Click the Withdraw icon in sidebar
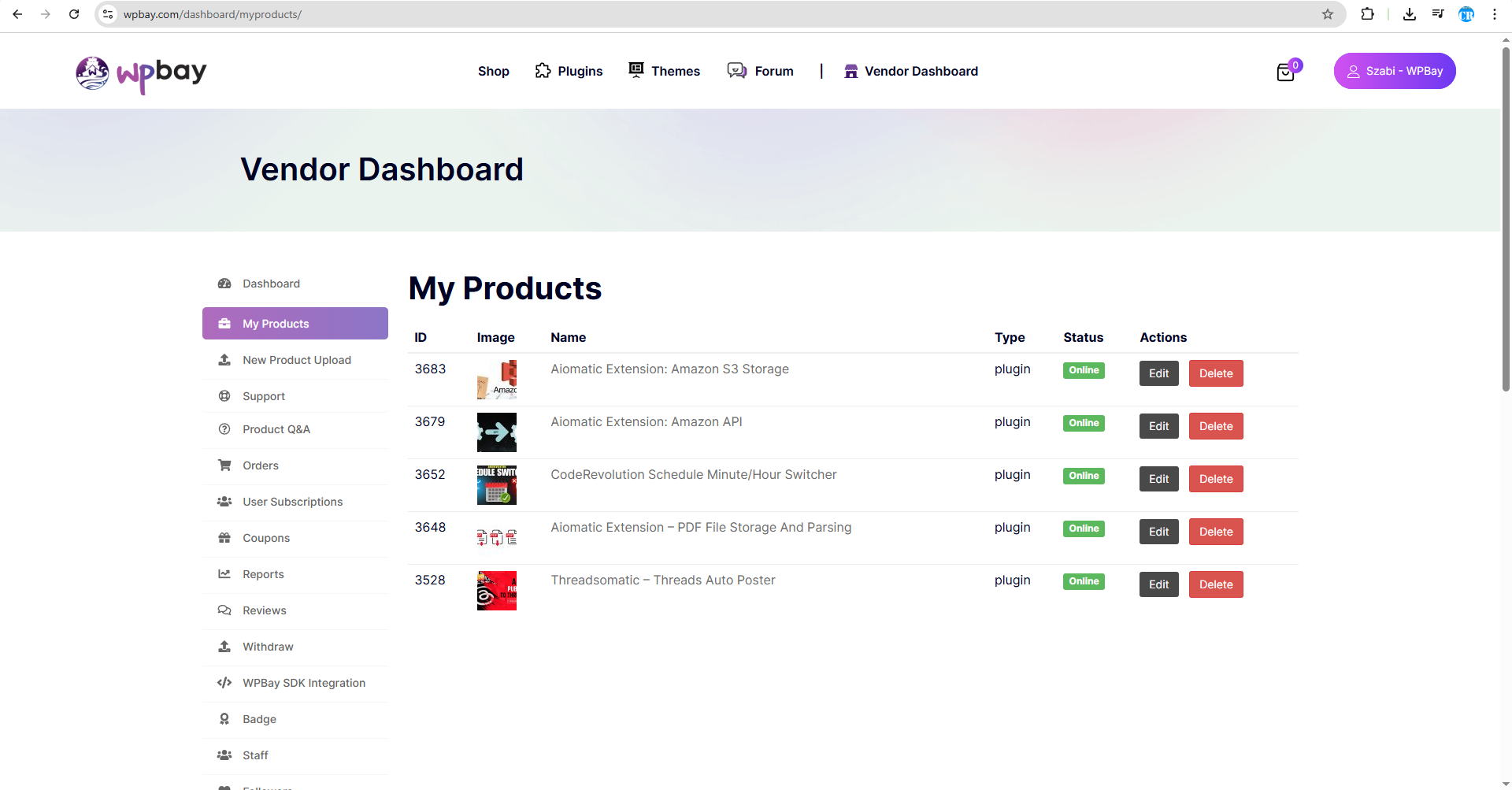 [224, 647]
